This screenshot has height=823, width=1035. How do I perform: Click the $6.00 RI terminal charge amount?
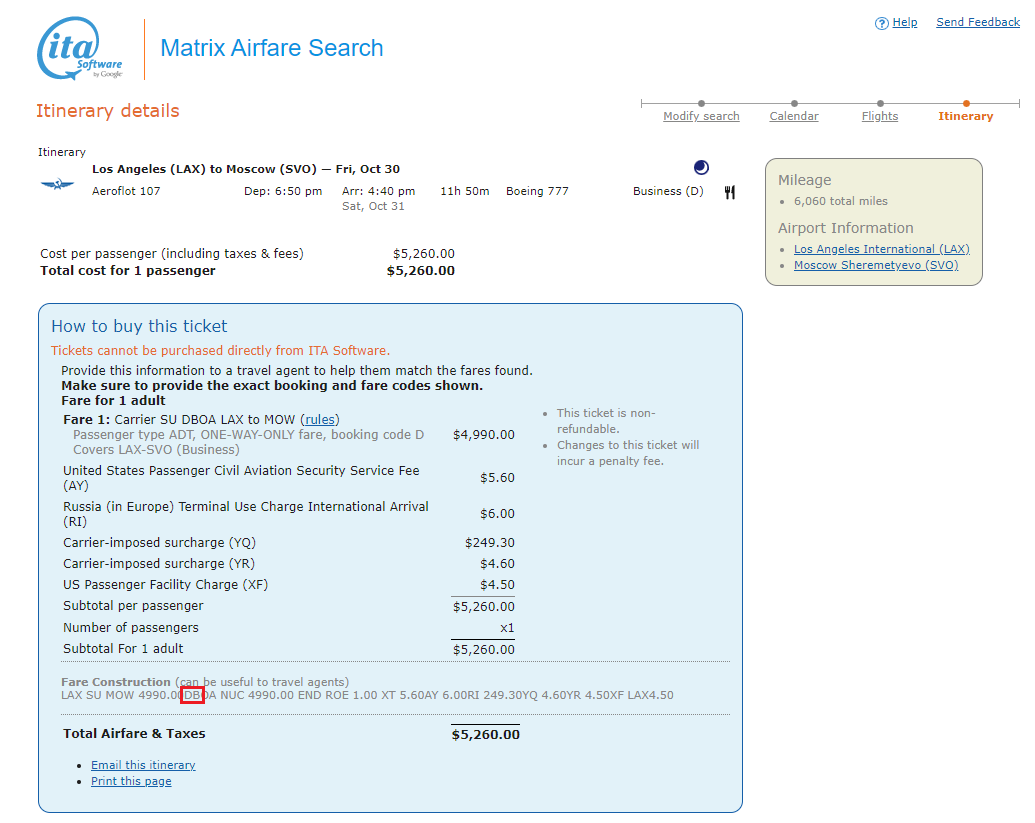click(x=497, y=513)
